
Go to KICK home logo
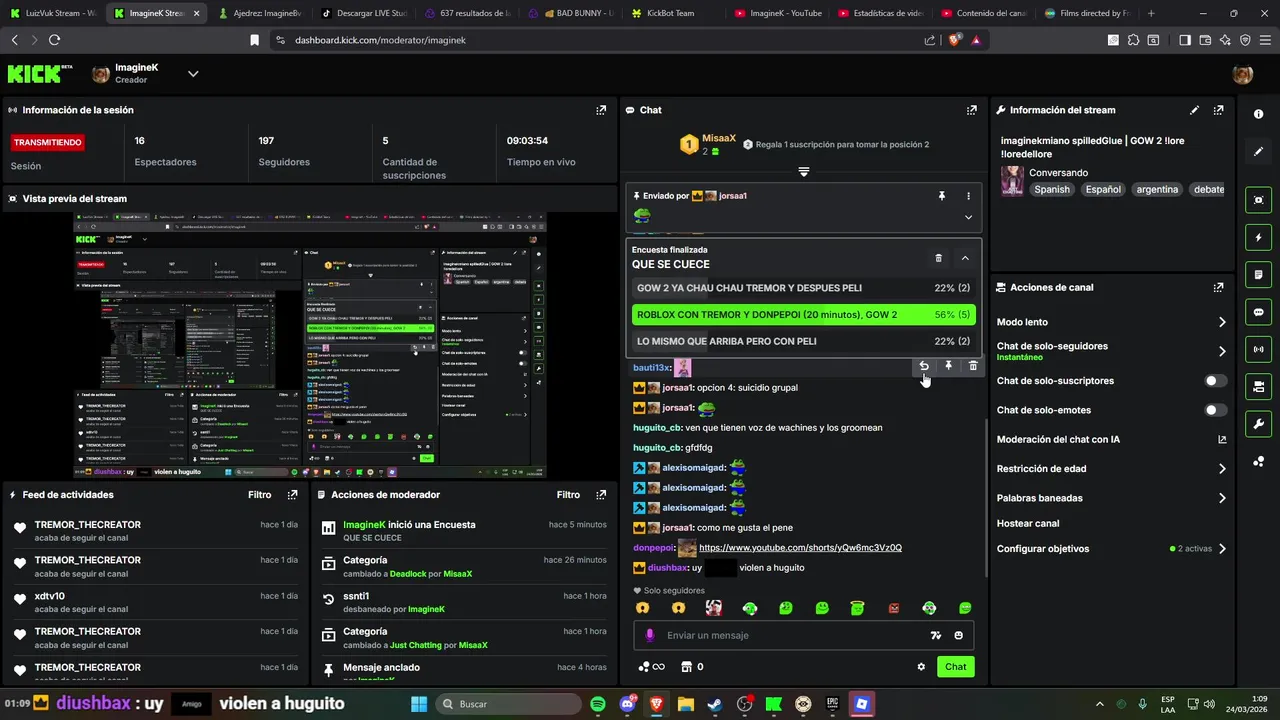click(x=40, y=74)
